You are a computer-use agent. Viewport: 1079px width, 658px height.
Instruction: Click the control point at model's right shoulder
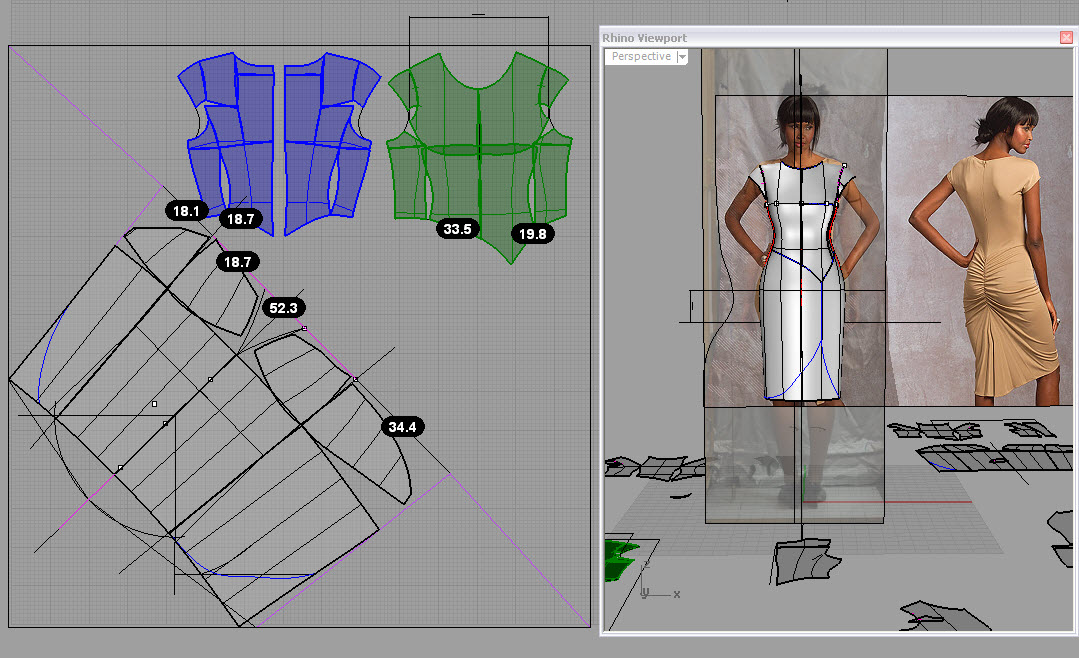[845, 166]
